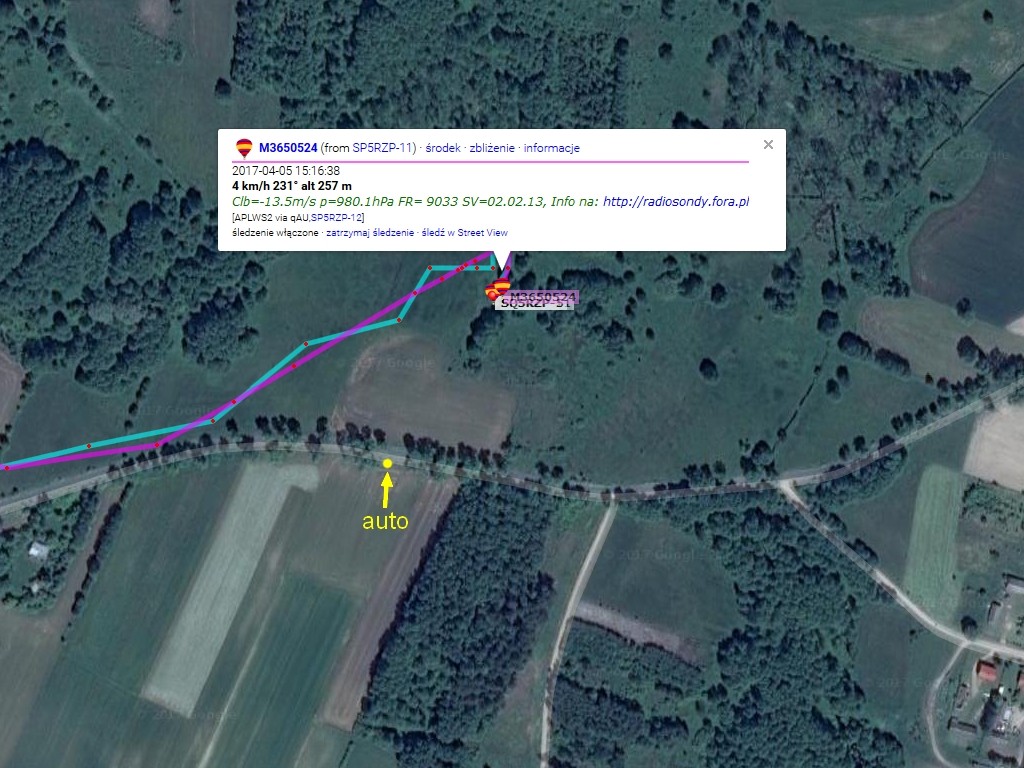The height and width of the screenshot is (768, 1024).
Task: Follow the balloon via śledź w Street View
Action: tap(465, 232)
